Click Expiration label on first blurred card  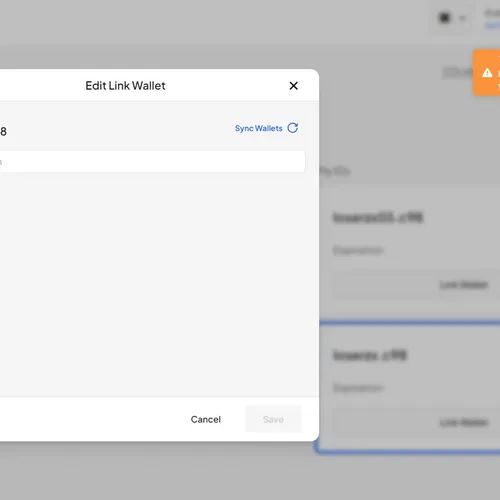coord(358,250)
